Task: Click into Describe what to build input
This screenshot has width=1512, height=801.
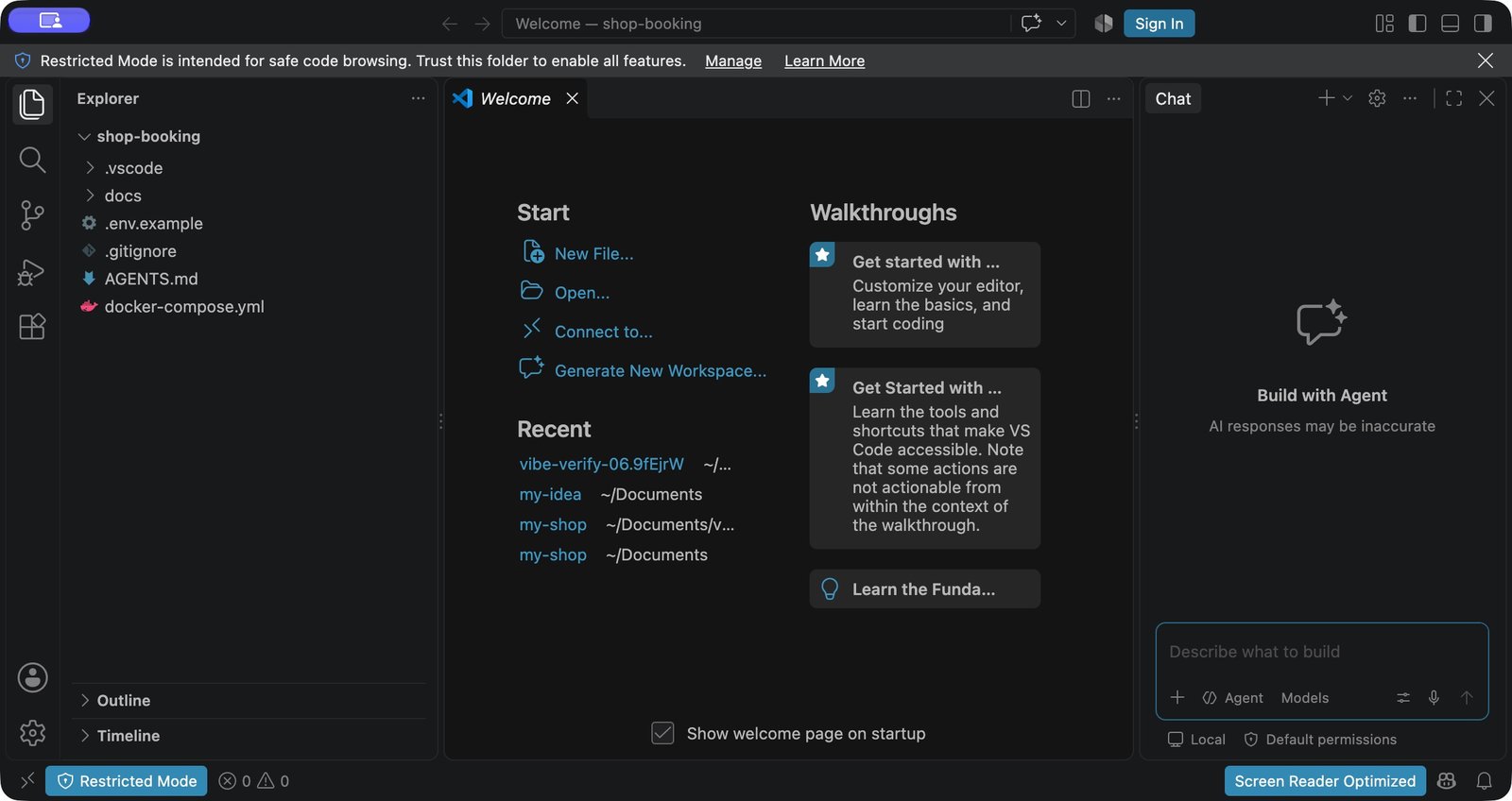Action: [x=1322, y=652]
